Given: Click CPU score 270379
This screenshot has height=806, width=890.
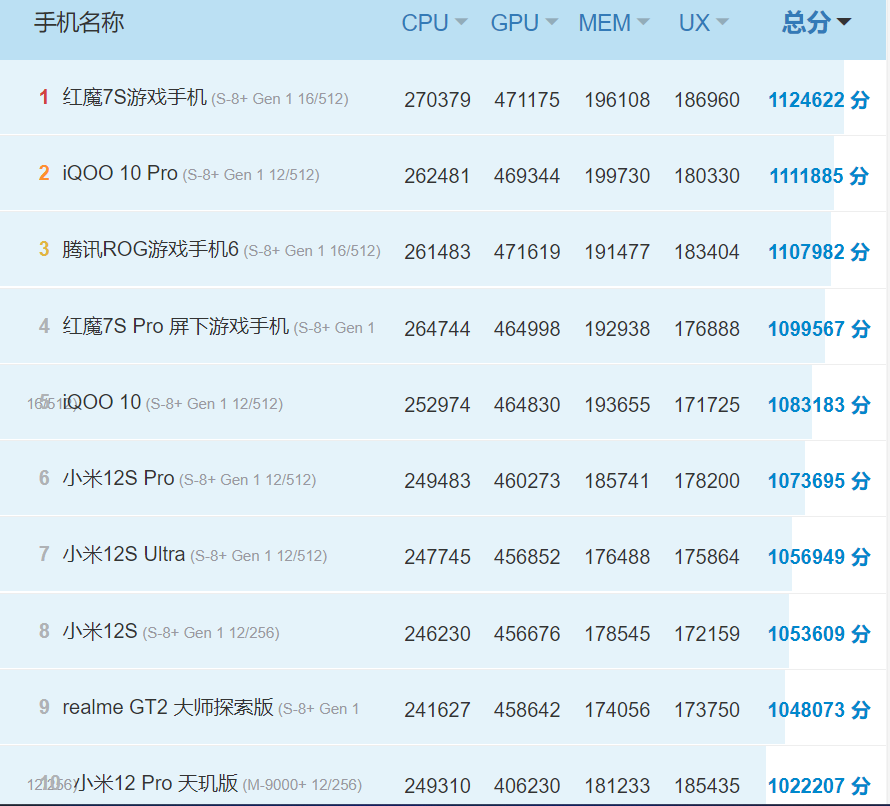Looking at the screenshot, I should tap(437, 100).
